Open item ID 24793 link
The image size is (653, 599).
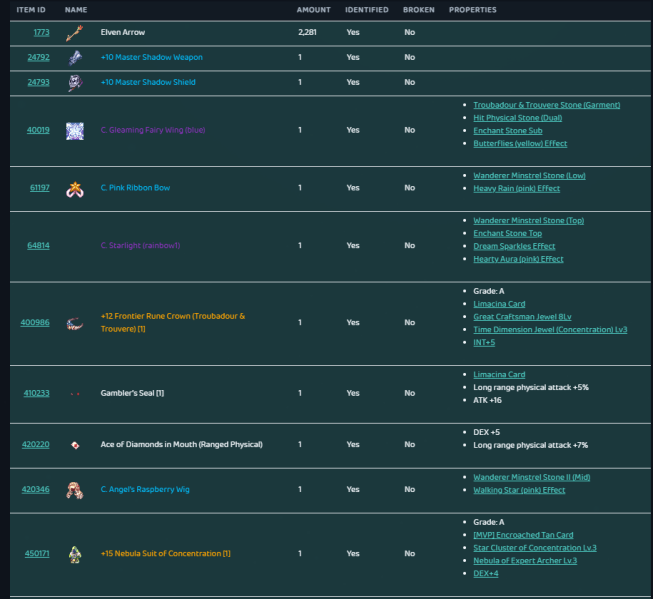point(38,82)
